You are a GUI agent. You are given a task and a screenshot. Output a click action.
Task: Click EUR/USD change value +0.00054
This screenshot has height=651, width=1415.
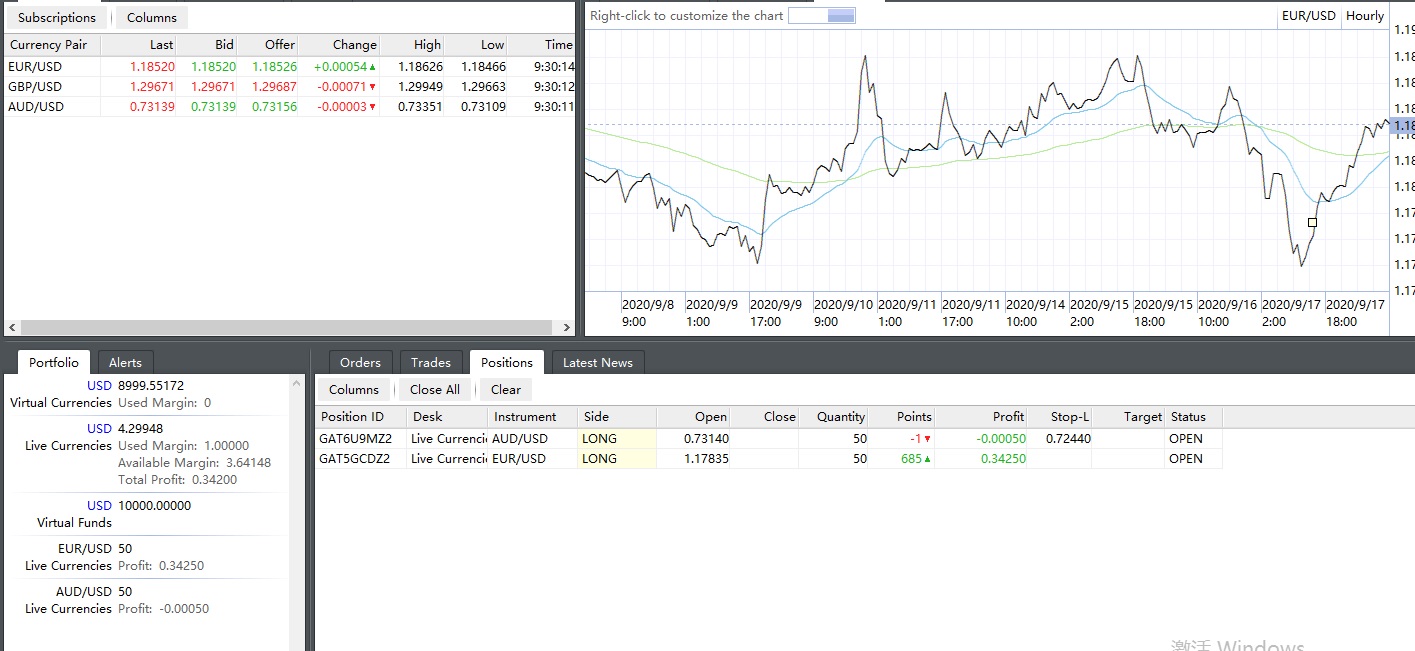345,66
